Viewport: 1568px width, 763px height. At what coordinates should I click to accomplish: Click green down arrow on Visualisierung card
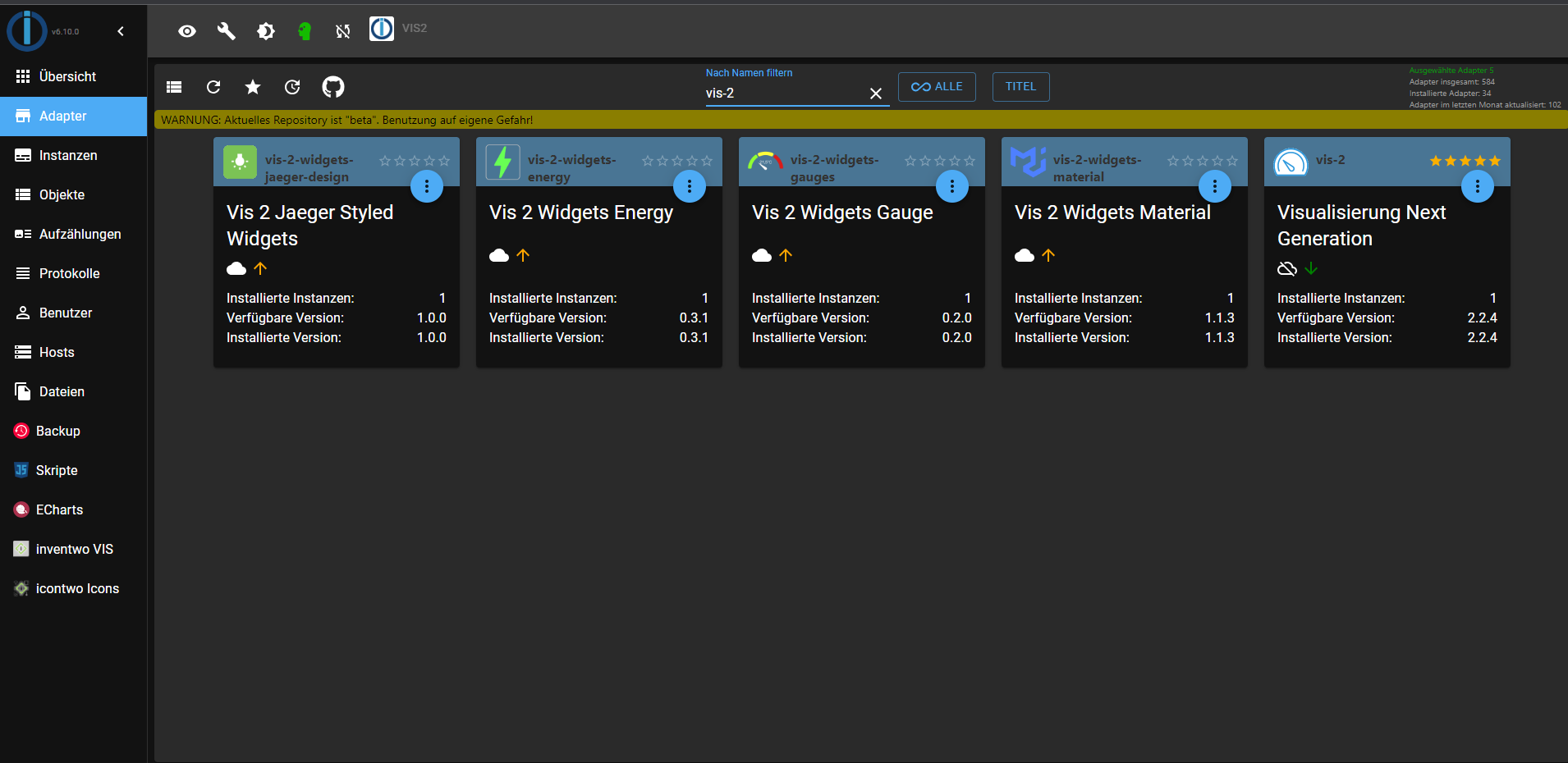click(1311, 268)
